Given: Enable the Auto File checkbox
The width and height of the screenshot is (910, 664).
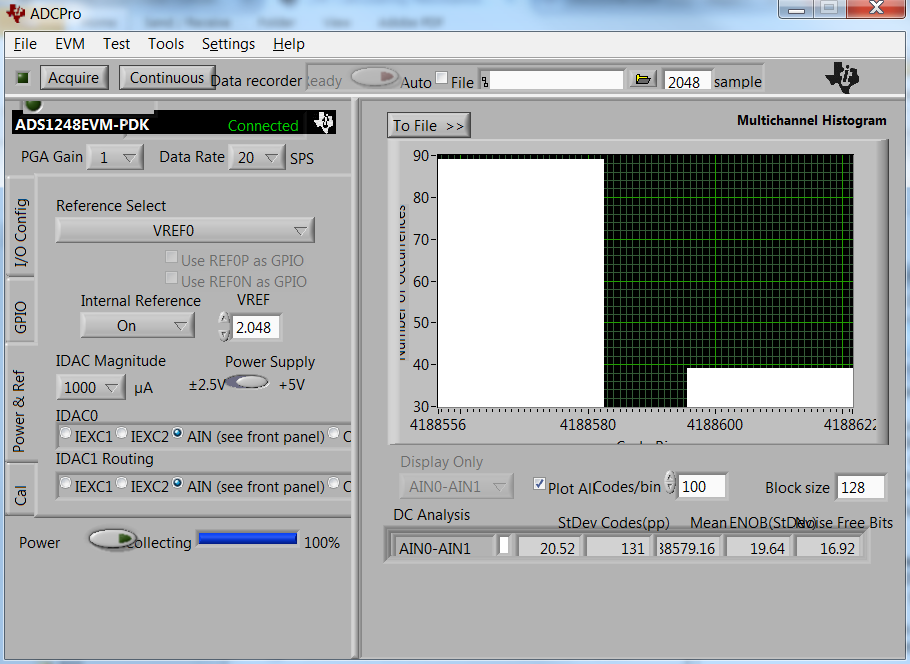Looking at the screenshot, I should tap(442, 78).
